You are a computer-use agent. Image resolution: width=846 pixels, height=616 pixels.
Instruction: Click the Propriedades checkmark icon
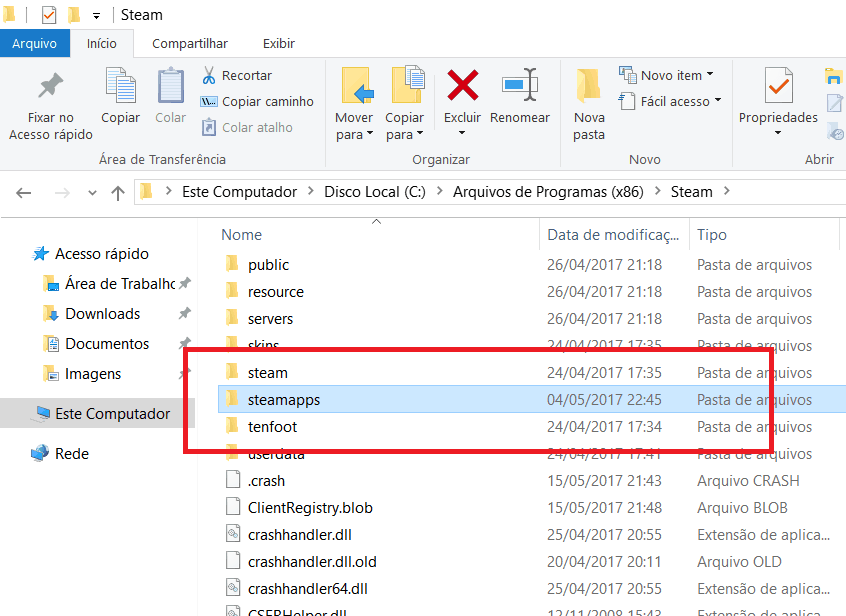click(x=778, y=85)
